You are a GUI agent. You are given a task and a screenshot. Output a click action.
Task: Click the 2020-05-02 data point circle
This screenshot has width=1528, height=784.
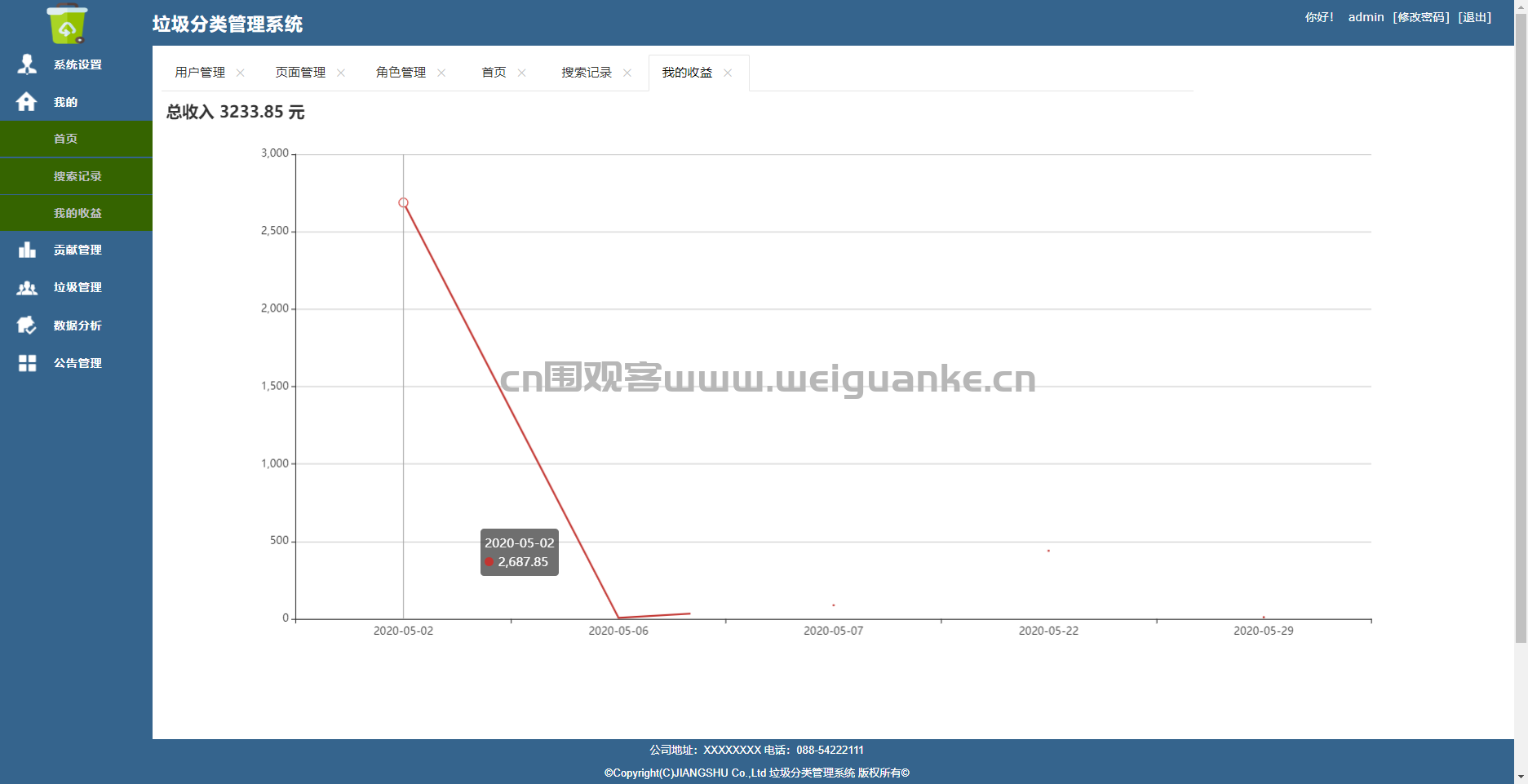pyautogui.click(x=403, y=202)
